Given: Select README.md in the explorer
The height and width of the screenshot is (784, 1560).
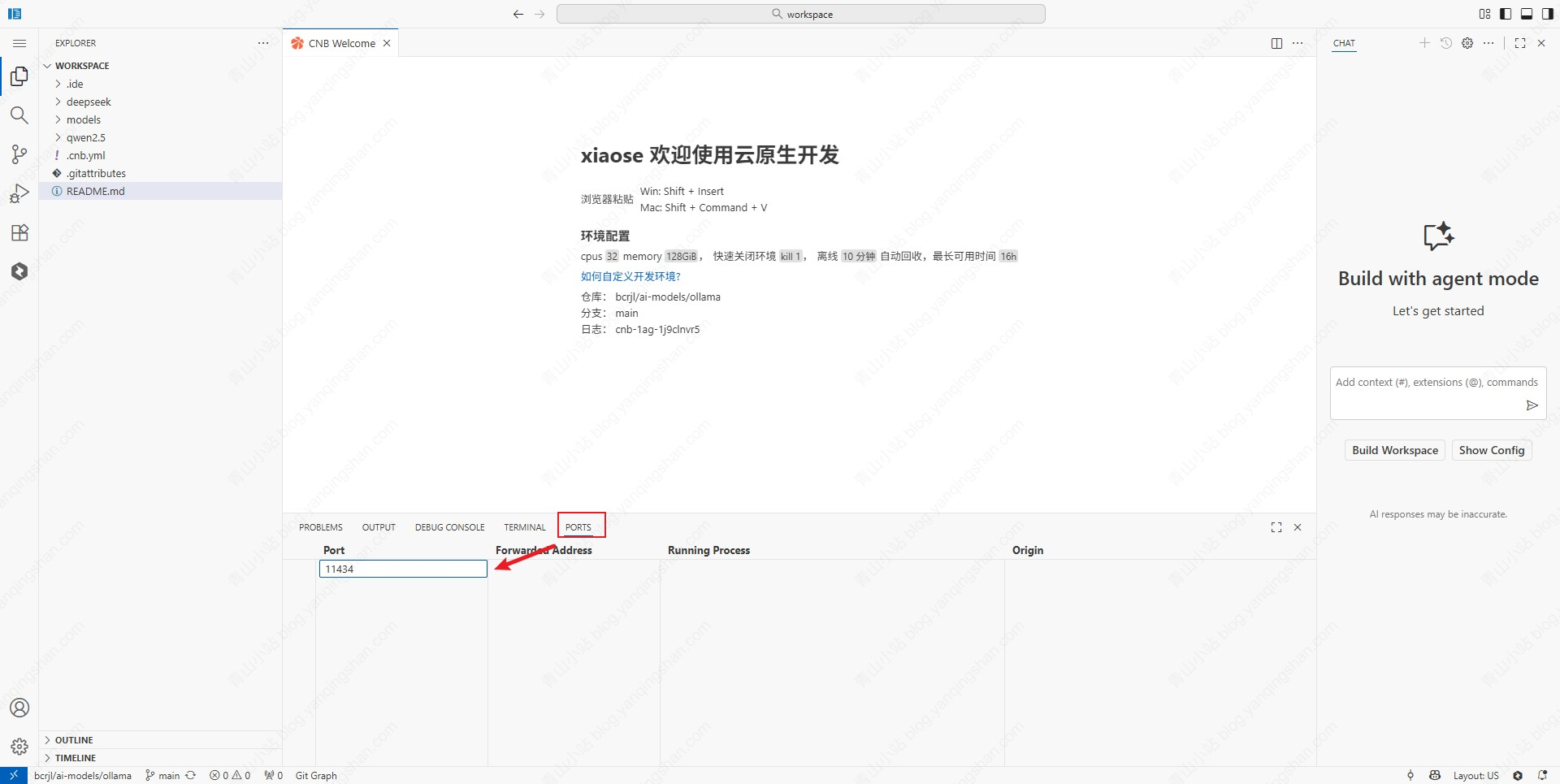Looking at the screenshot, I should click(x=95, y=191).
